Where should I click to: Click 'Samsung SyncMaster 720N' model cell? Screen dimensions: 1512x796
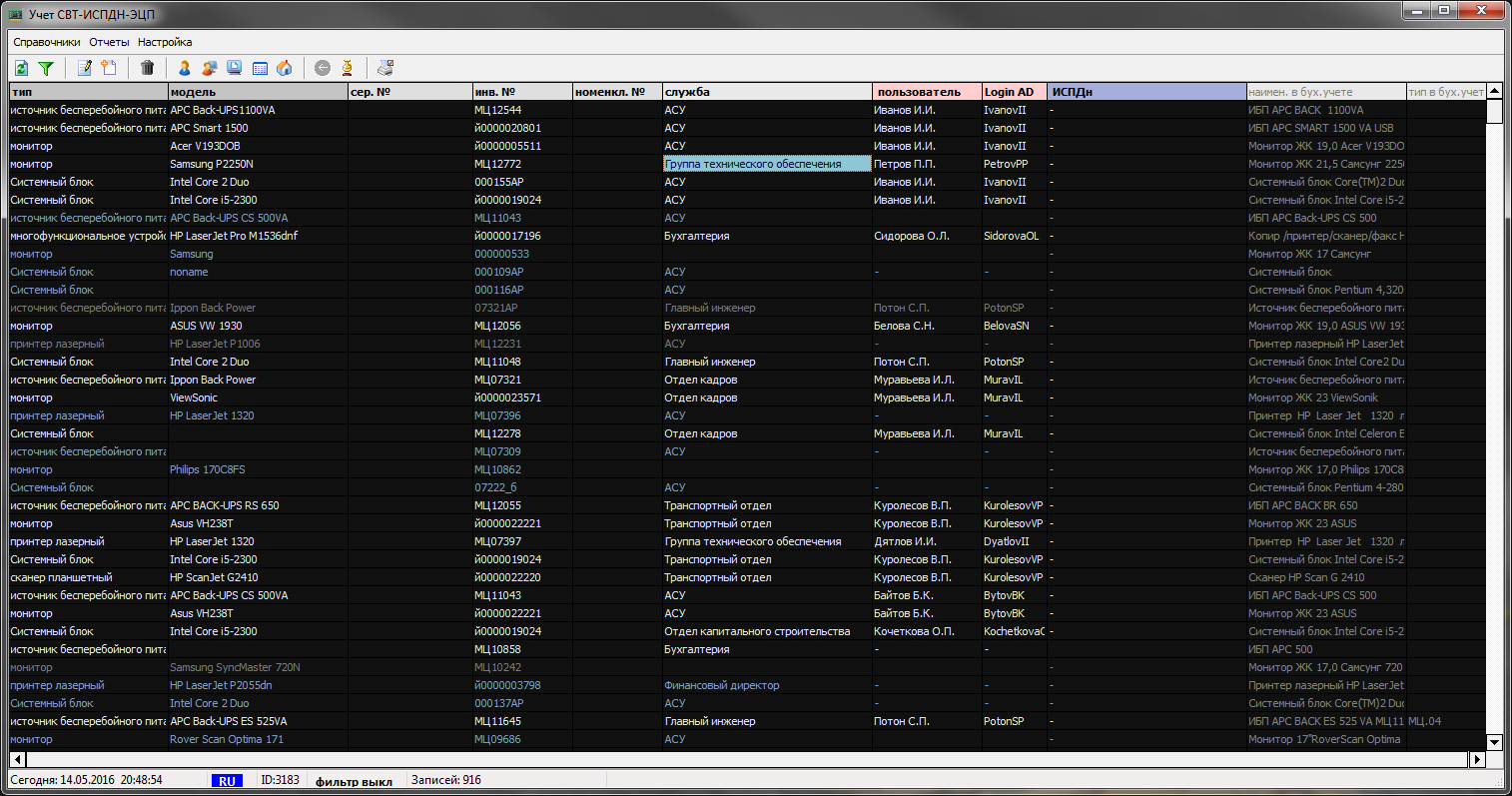coord(258,667)
